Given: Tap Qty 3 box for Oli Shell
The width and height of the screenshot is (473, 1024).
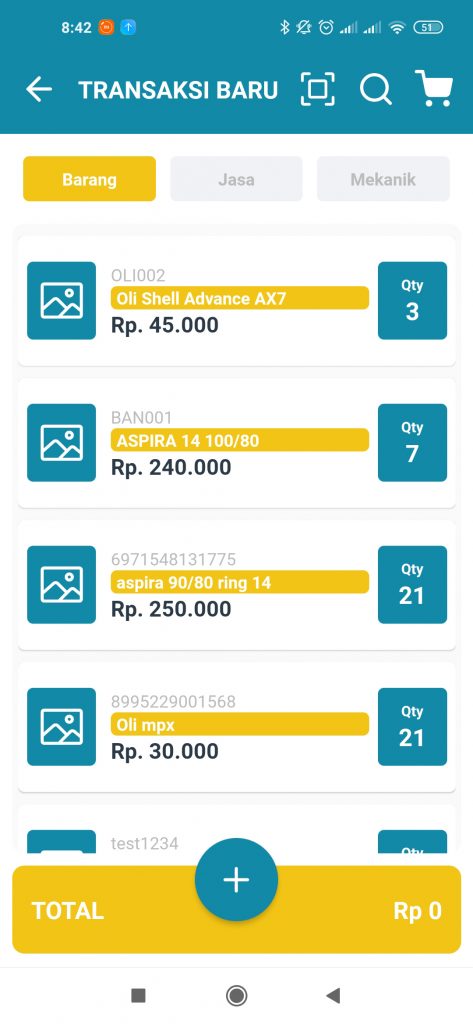Looking at the screenshot, I should coord(412,300).
